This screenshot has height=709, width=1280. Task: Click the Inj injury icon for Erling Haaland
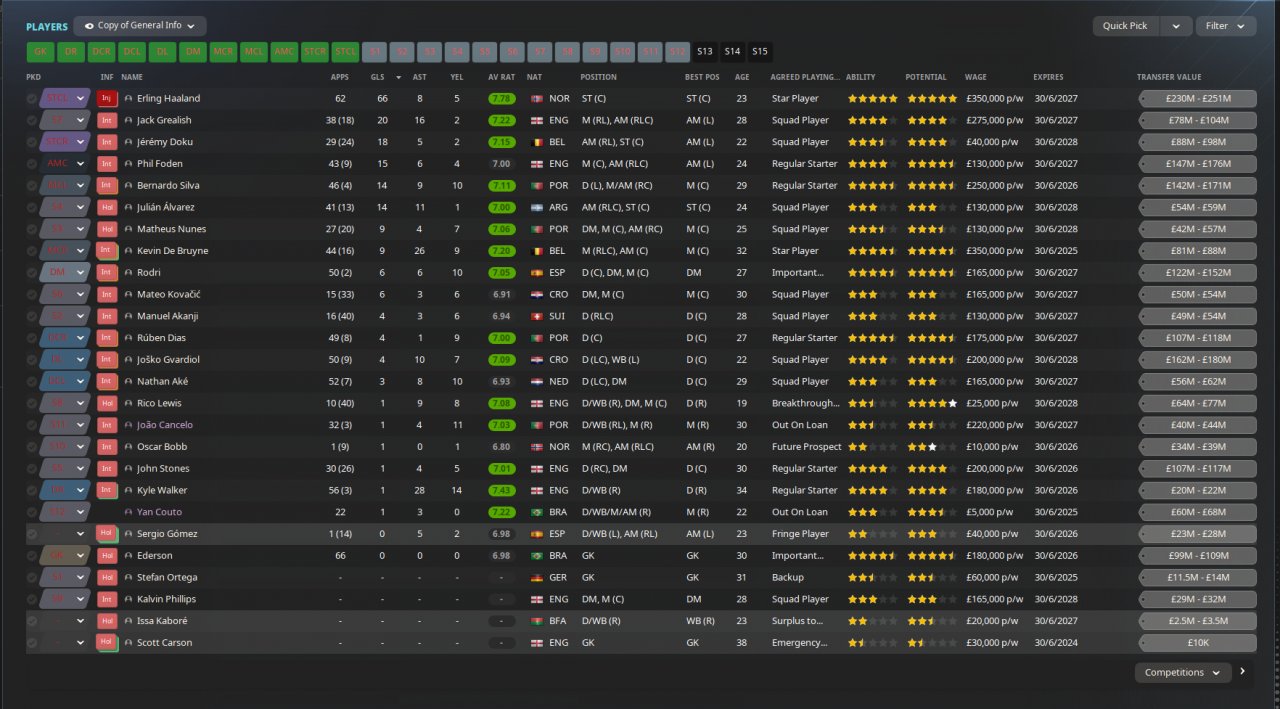108,98
